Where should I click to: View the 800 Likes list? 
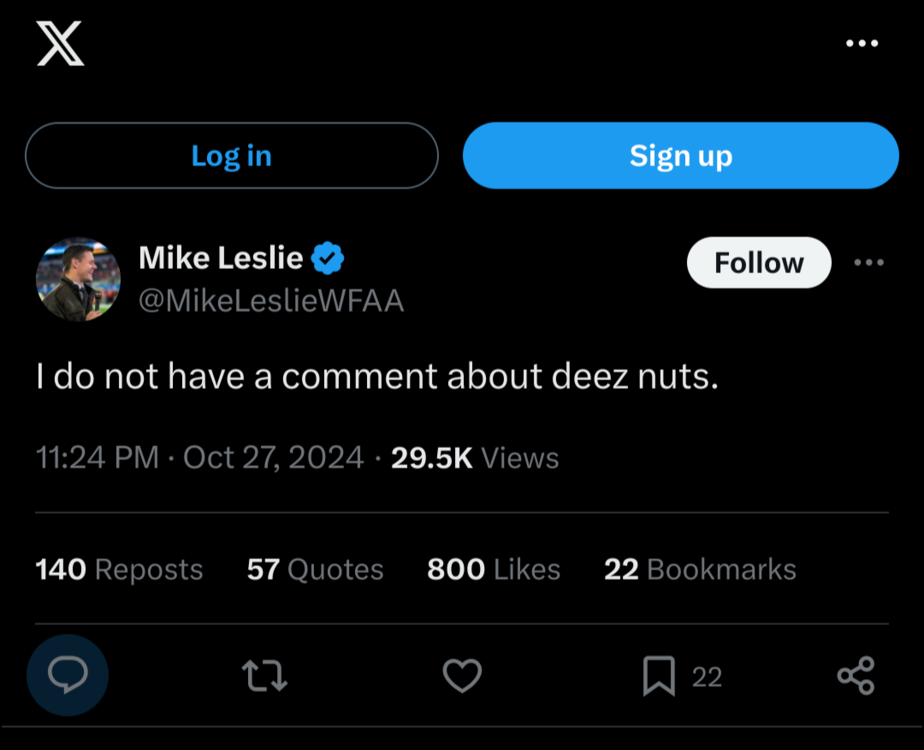(x=493, y=569)
